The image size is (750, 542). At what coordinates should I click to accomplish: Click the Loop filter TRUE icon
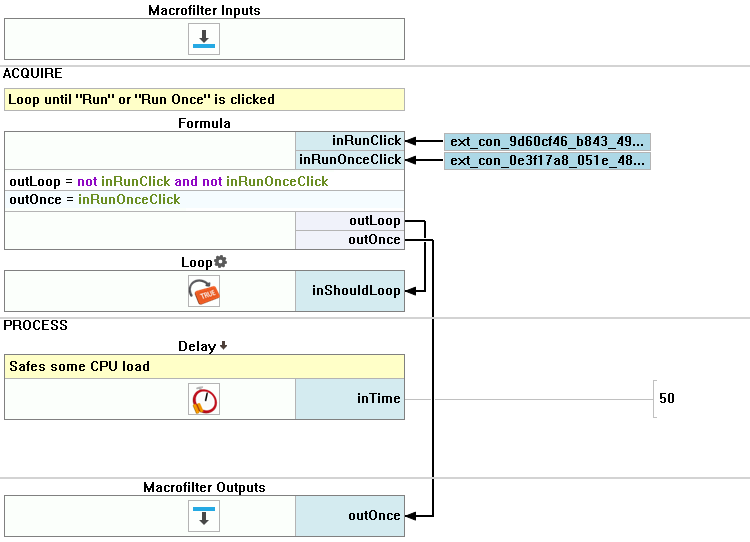(204, 291)
